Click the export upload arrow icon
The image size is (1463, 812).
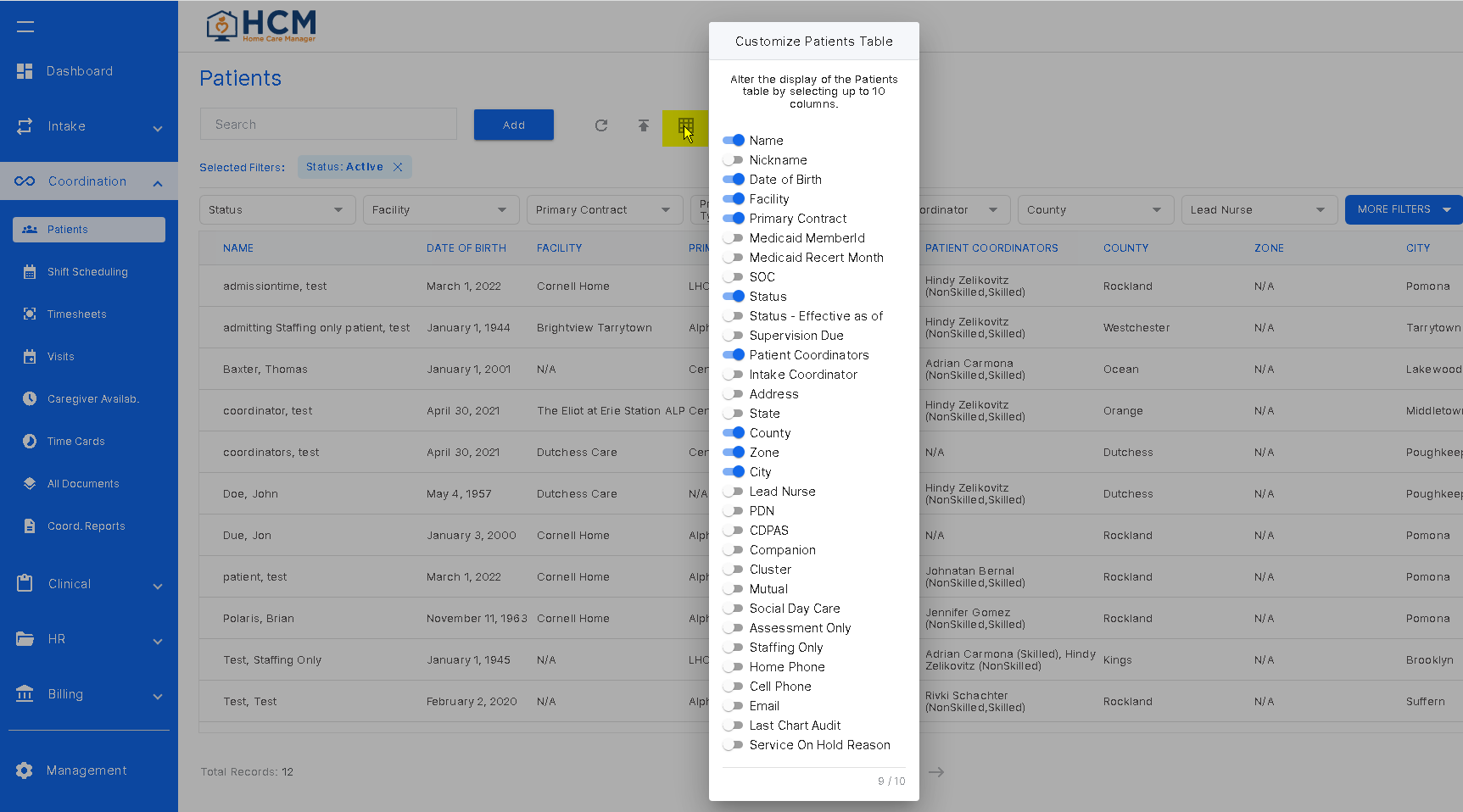click(644, 125)
